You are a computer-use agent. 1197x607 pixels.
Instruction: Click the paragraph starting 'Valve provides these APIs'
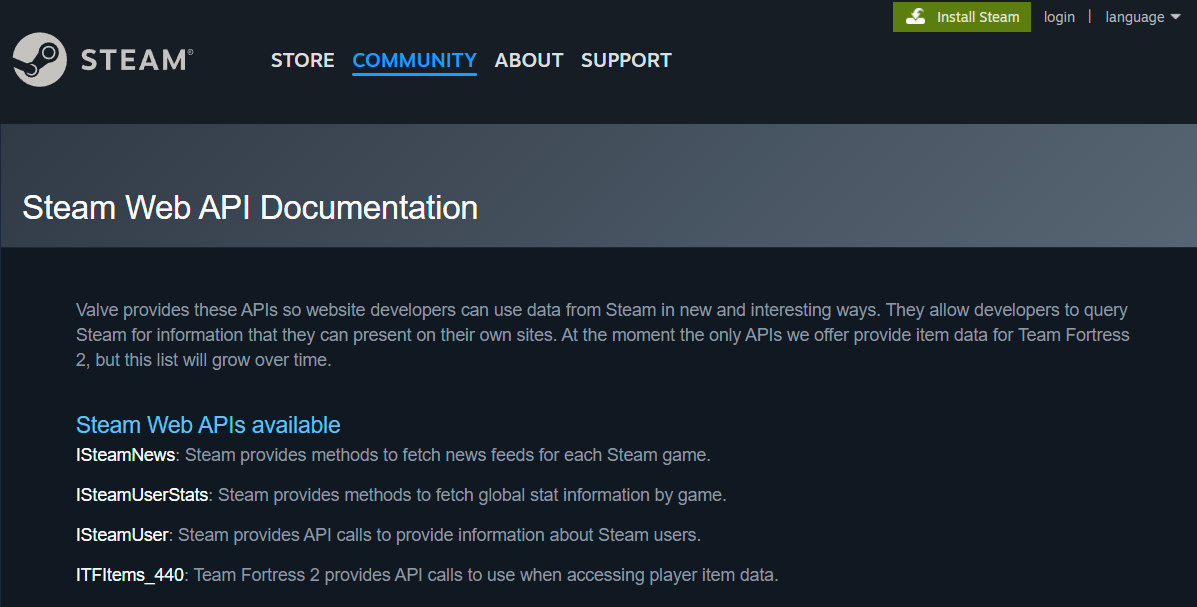tap(602, 334)
